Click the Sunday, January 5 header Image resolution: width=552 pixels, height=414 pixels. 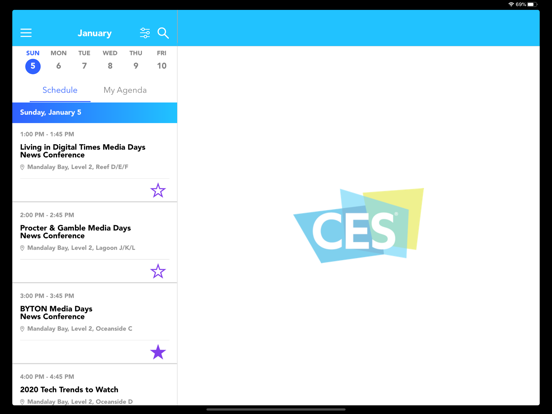(95, 113)
